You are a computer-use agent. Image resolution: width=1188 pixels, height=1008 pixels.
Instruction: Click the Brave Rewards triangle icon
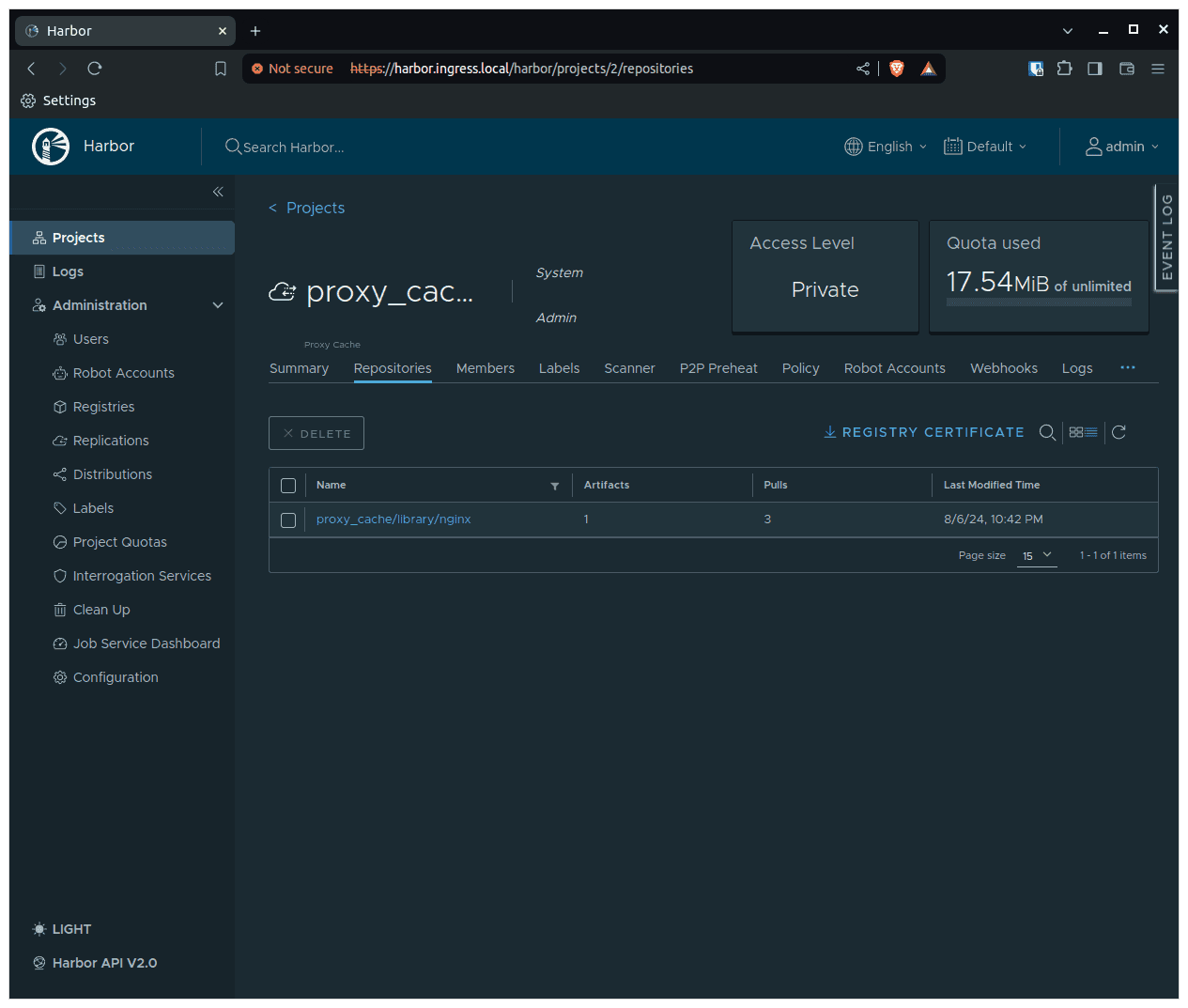point(928,69)
